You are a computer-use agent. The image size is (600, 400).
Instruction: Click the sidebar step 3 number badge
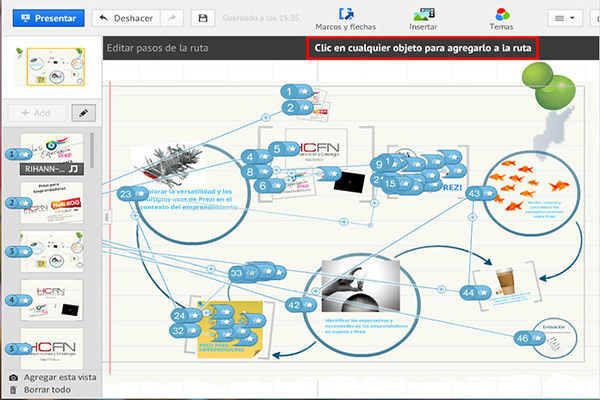[x=18, y=251]
